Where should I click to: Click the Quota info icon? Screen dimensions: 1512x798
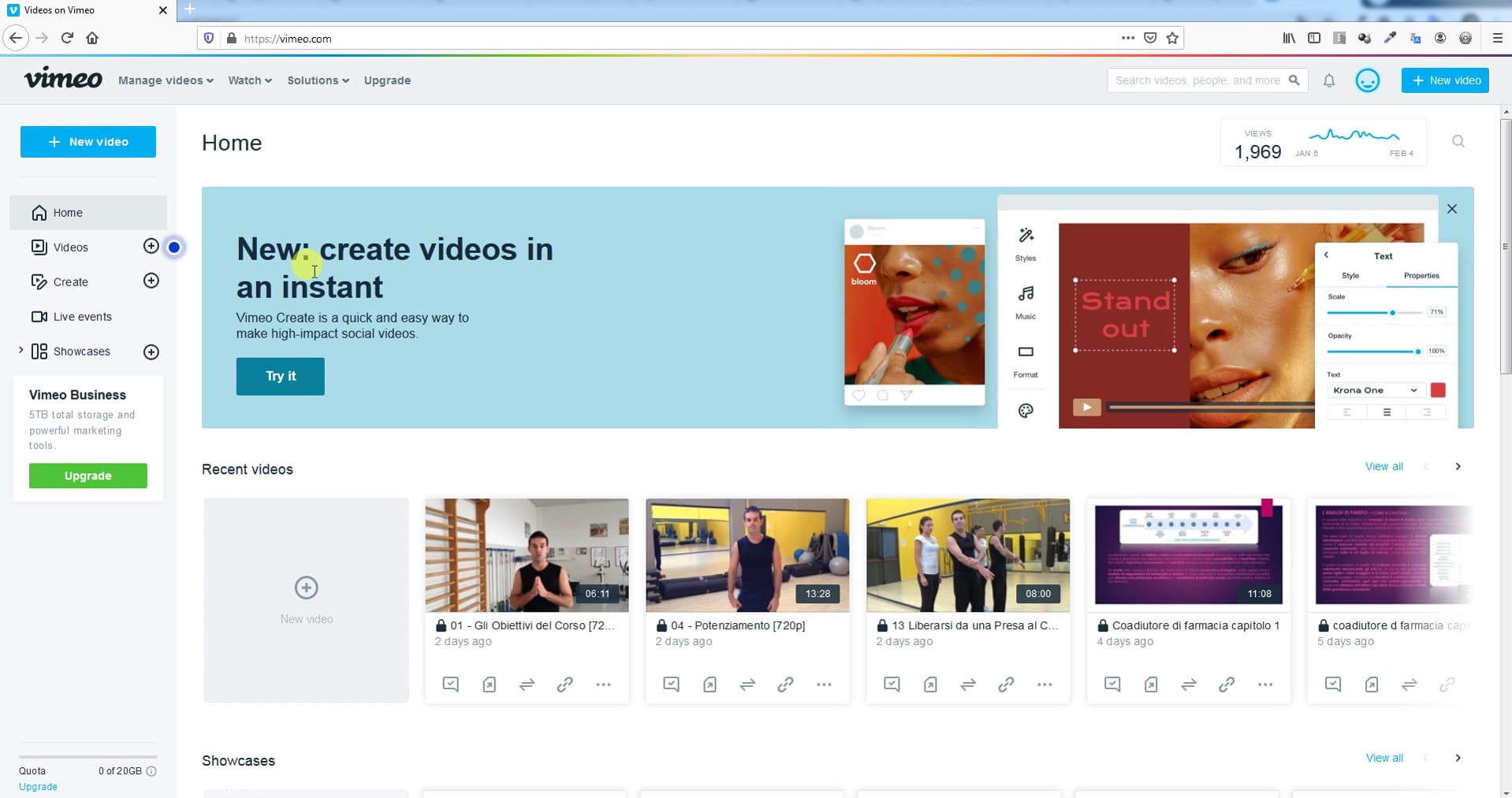tap(151, 771)
